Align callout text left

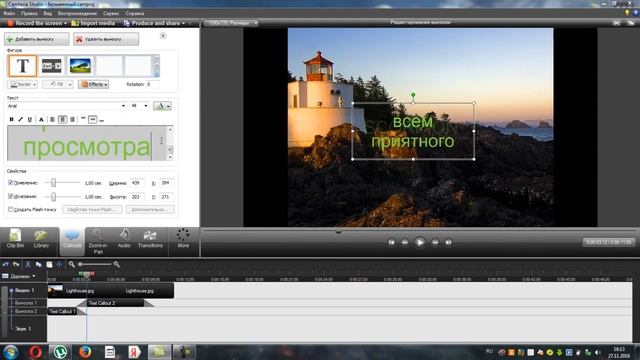(x=52, y=119)
